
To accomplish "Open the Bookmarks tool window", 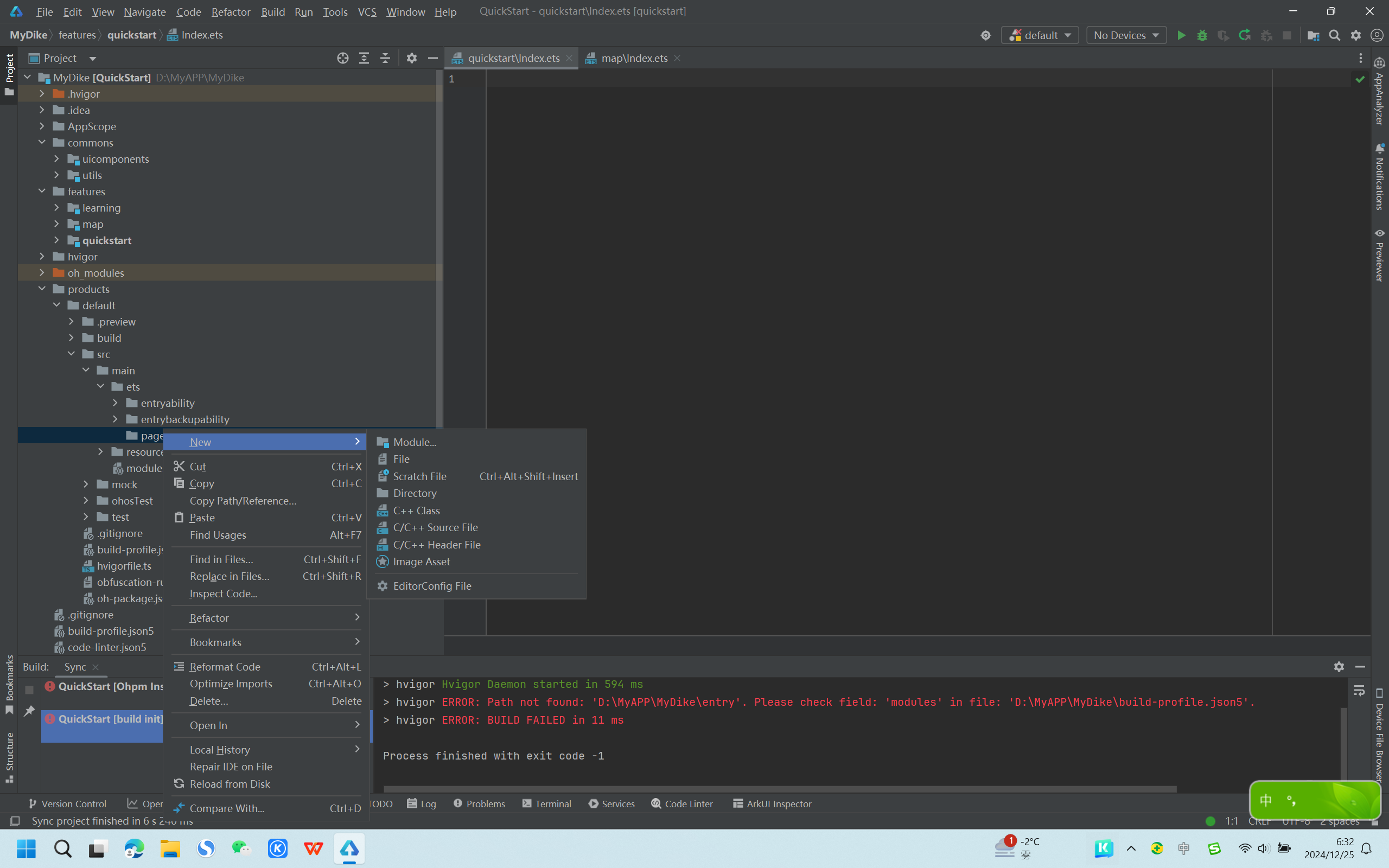I will (x=9, y=684).
